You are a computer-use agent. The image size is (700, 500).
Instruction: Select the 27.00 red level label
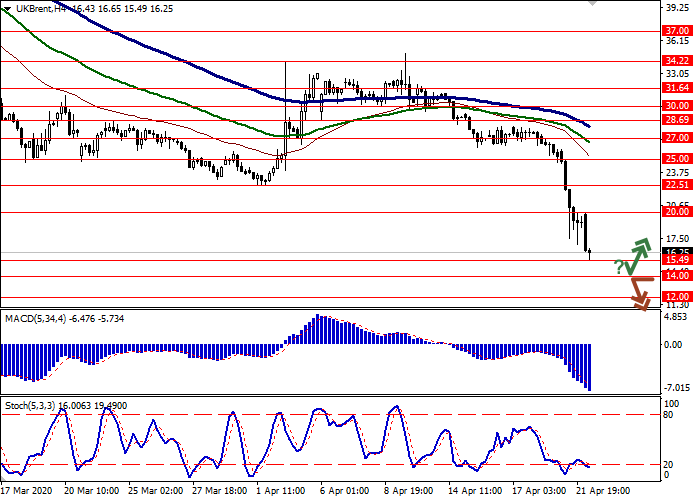tap(676, 138)
